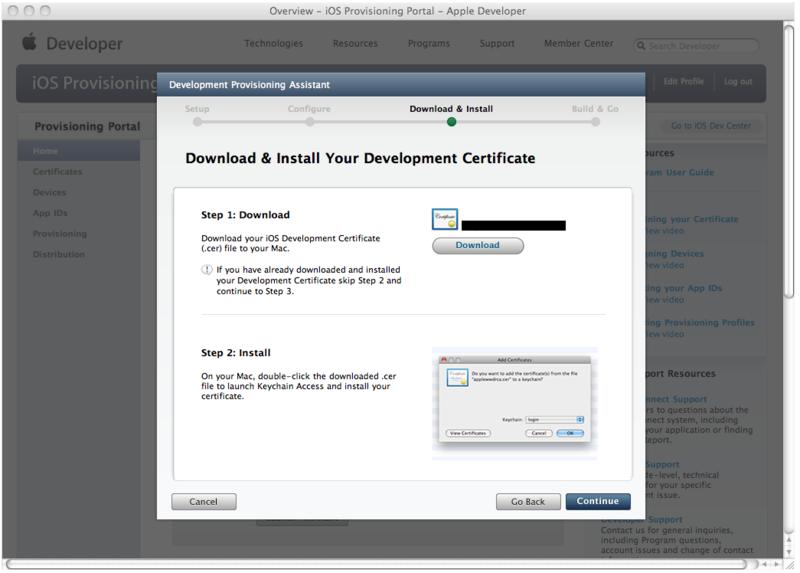Click the Developer Developer logo text
Viewport: 800px width, 573px height.
point(84,44)
